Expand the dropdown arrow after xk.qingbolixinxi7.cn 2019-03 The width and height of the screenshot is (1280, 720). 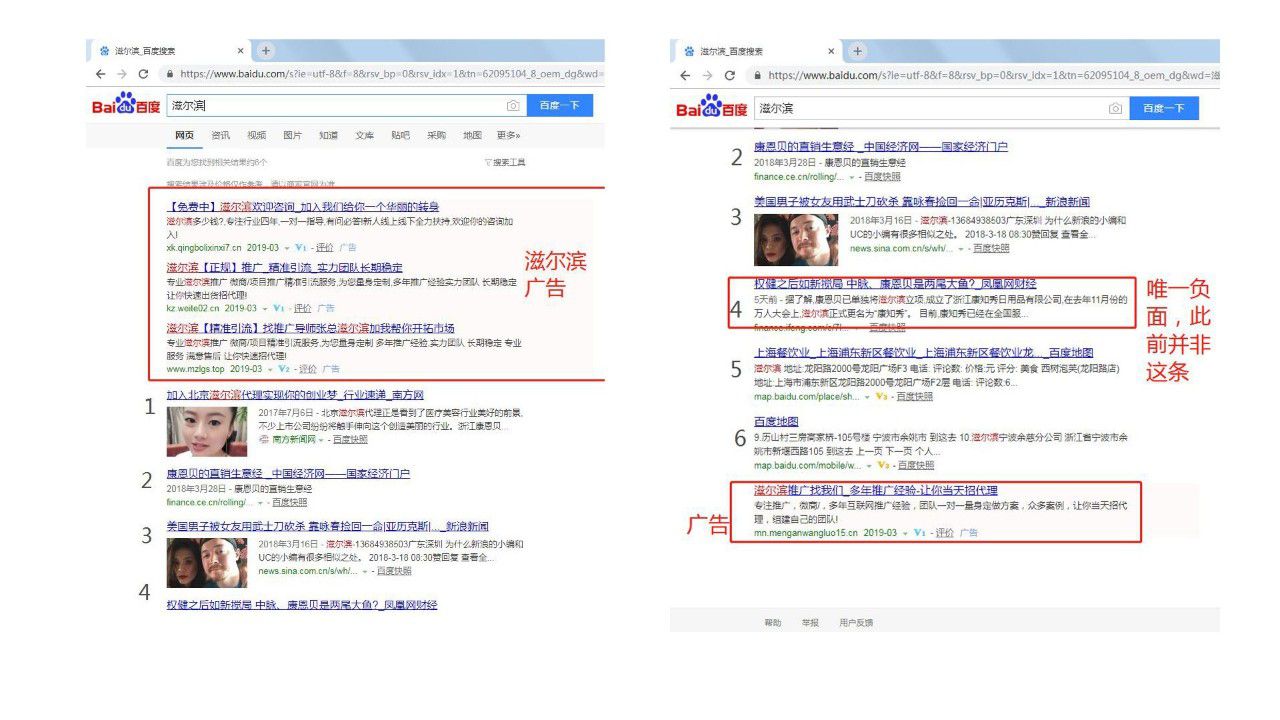click(x=287, y=248)
